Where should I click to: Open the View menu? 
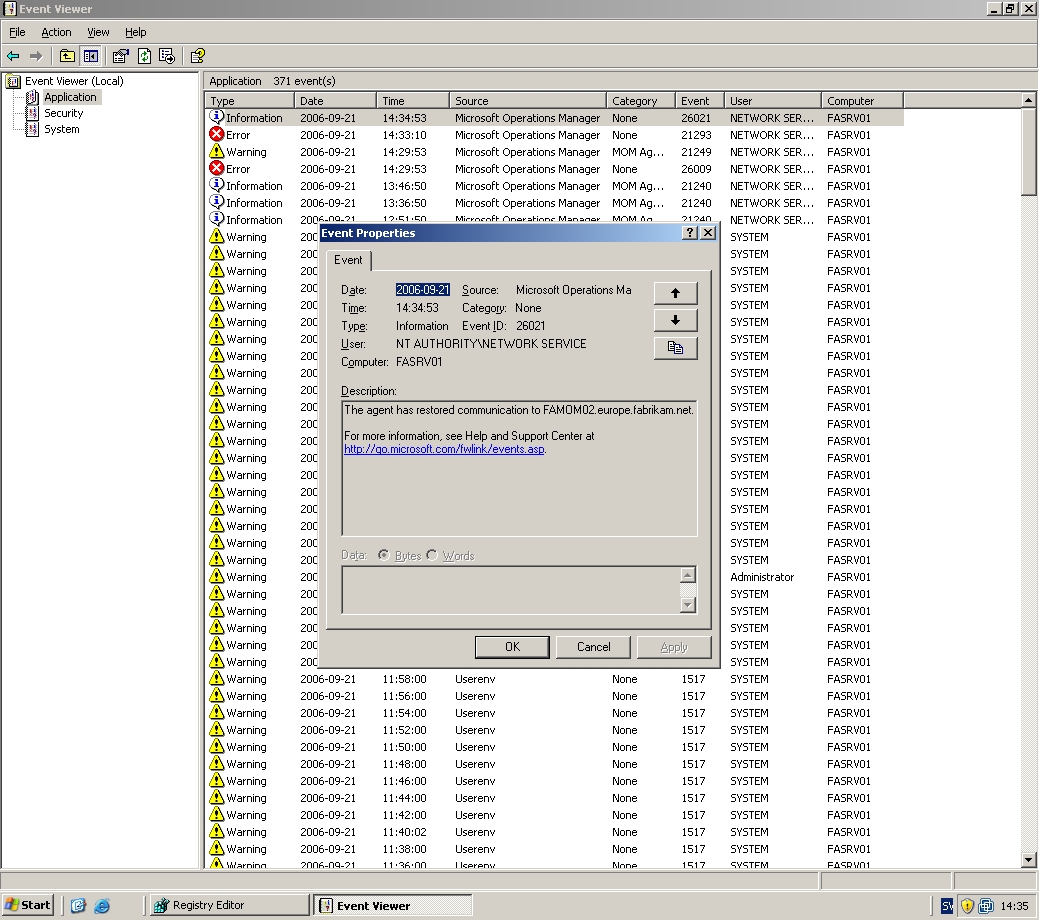[x=98, y=32]
